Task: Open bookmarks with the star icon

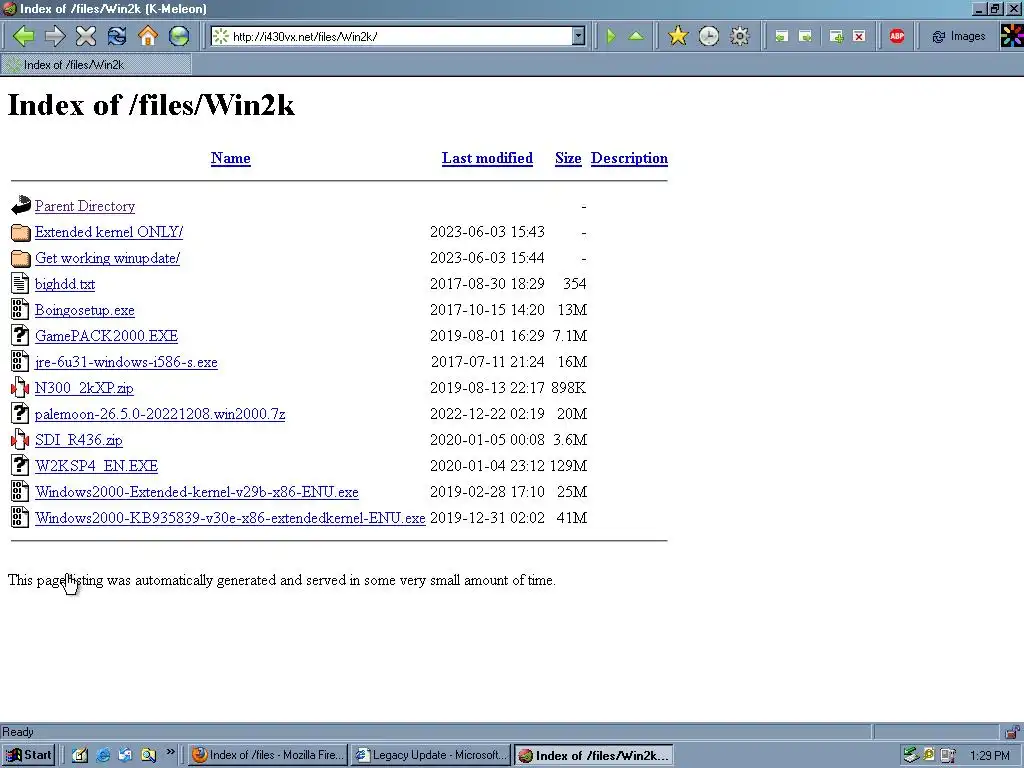Action: click(x=678, y=37)
